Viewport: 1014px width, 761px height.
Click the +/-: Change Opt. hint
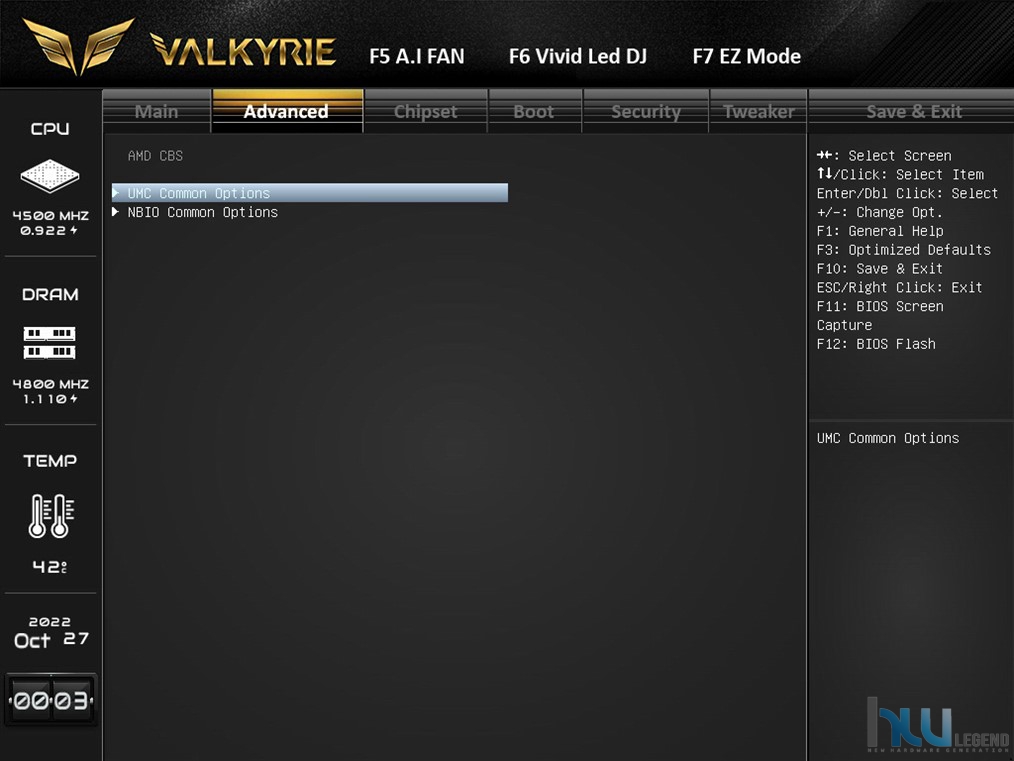pos(879,212)
